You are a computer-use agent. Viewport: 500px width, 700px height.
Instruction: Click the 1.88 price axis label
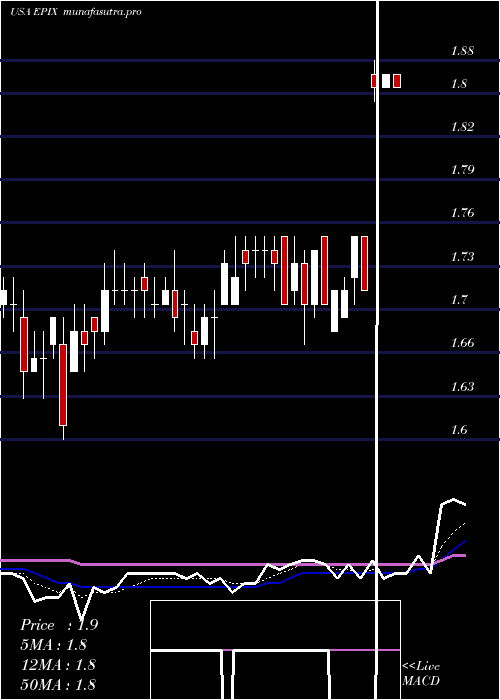click(462, 51)
